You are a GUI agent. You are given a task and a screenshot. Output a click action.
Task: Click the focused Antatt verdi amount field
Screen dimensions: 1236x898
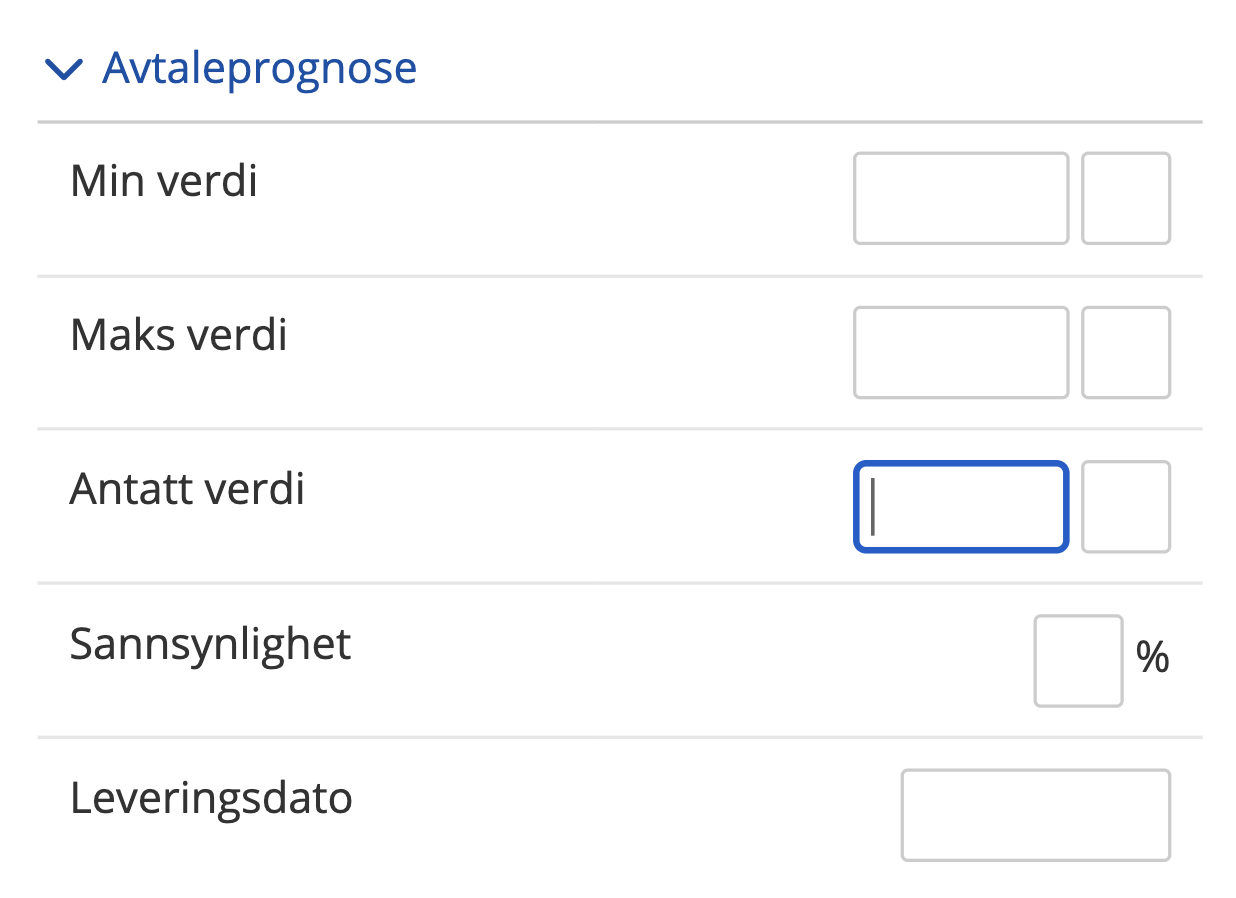click(960, 506)
